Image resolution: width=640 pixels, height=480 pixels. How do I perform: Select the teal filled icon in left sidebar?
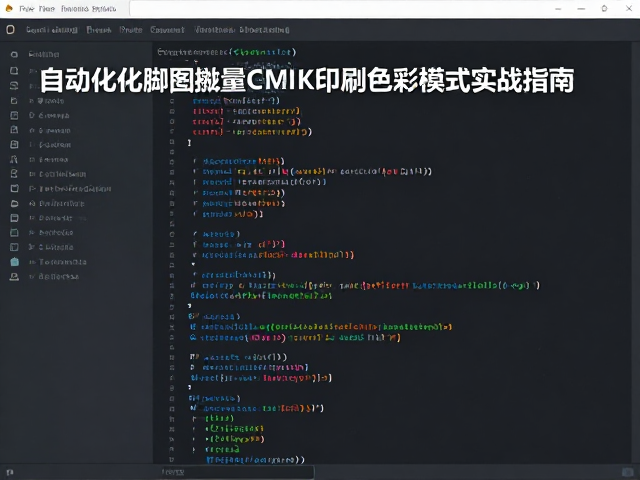pyautogui.click(x=14, y=262)
